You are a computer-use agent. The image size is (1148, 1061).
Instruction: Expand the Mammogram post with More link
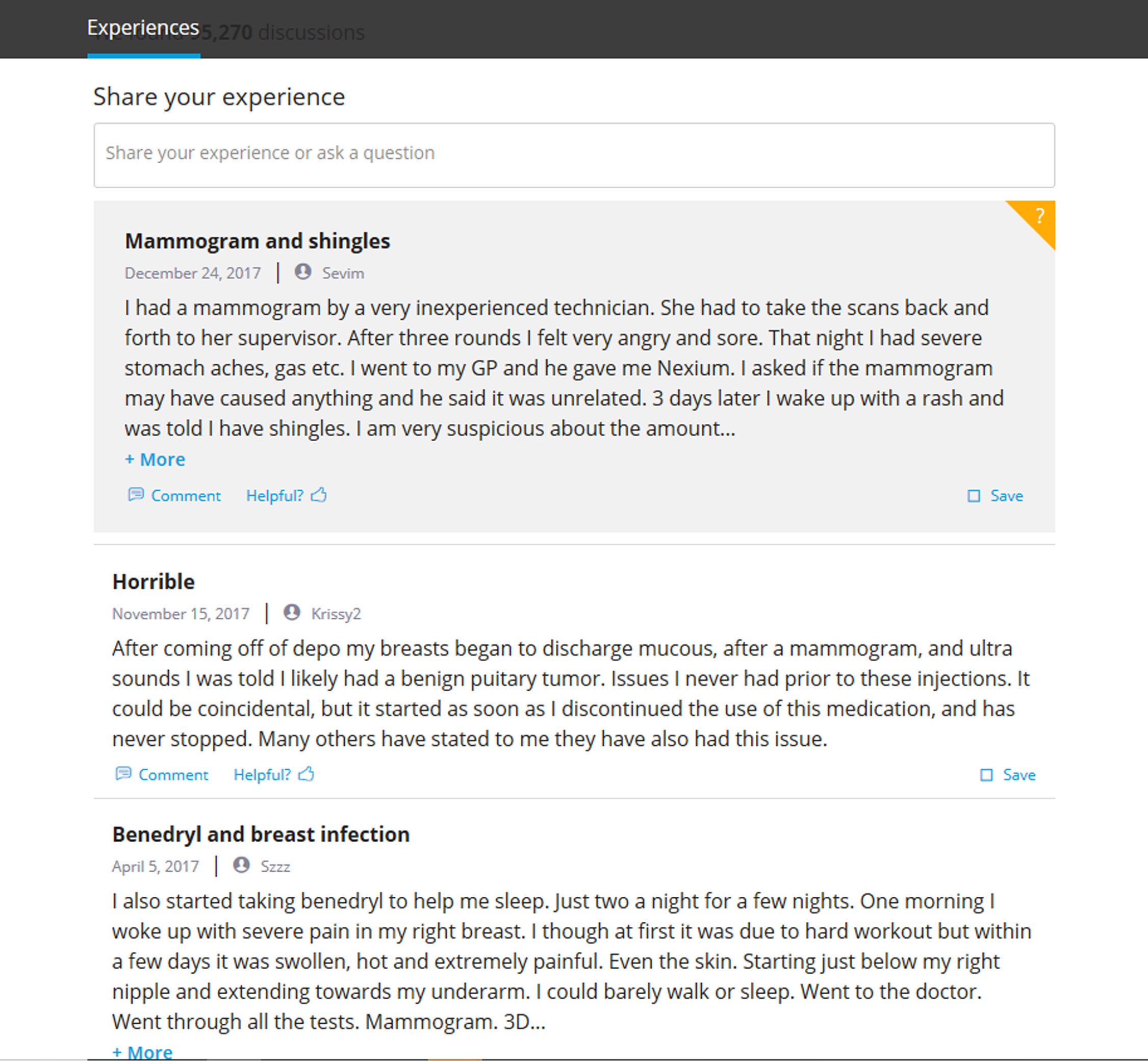coord(154,459)
